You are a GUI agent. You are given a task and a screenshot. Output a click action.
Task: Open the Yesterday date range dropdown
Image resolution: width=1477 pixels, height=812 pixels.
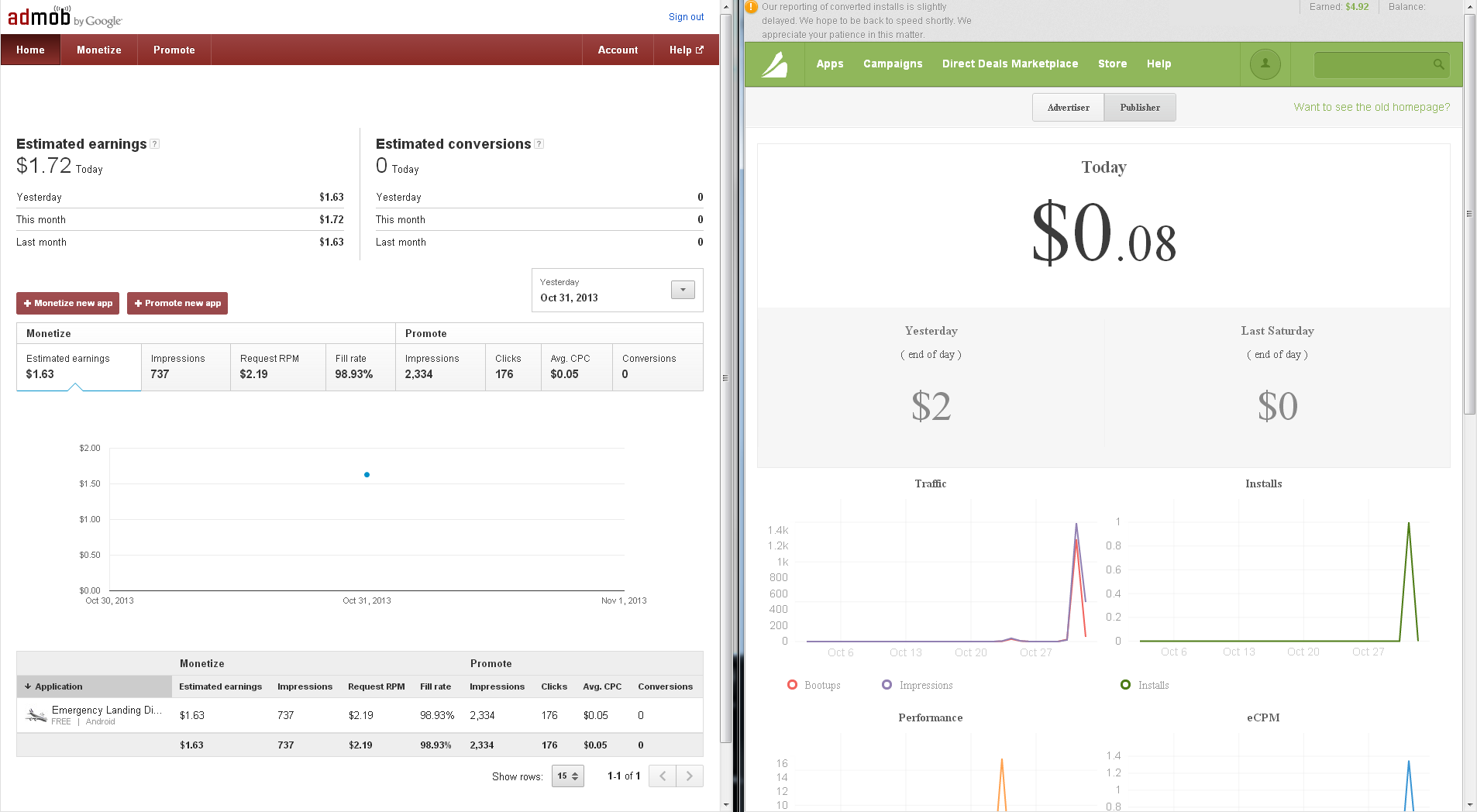(x=683, y=290)
